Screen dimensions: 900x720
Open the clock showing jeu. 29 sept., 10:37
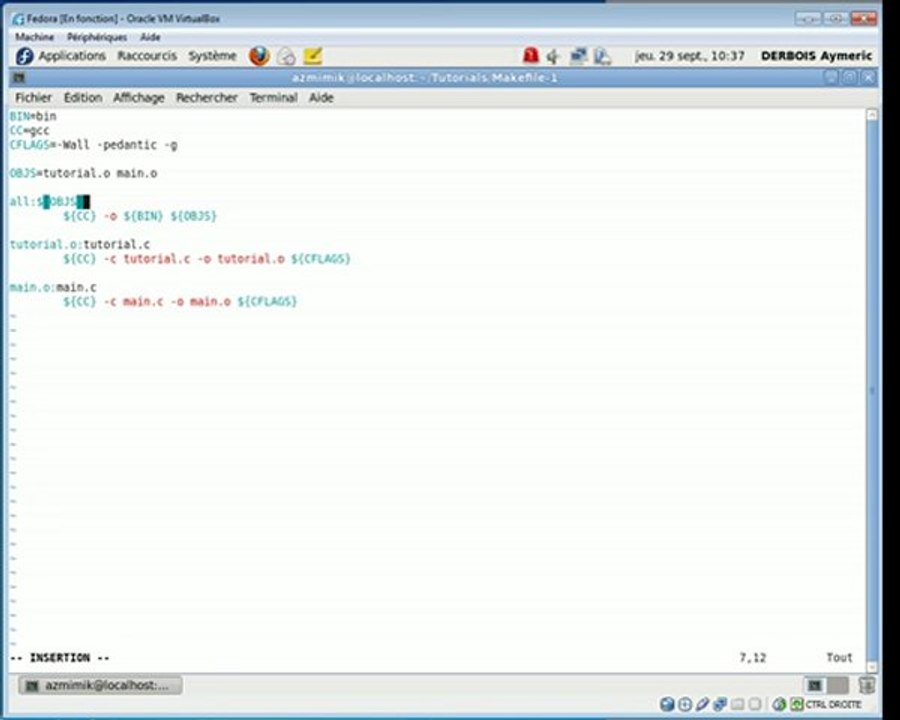click(x=689, y=56)
